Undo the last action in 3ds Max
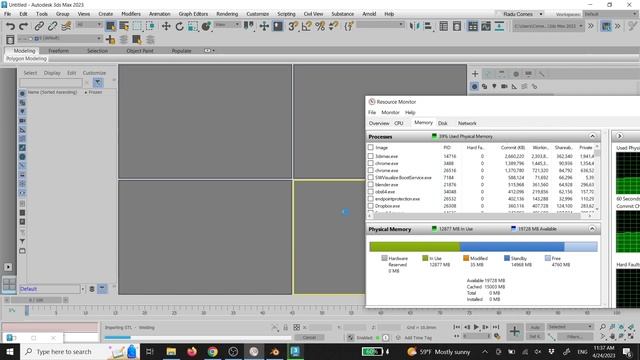Screen dimensions: 640x360 tap(10, 27)
